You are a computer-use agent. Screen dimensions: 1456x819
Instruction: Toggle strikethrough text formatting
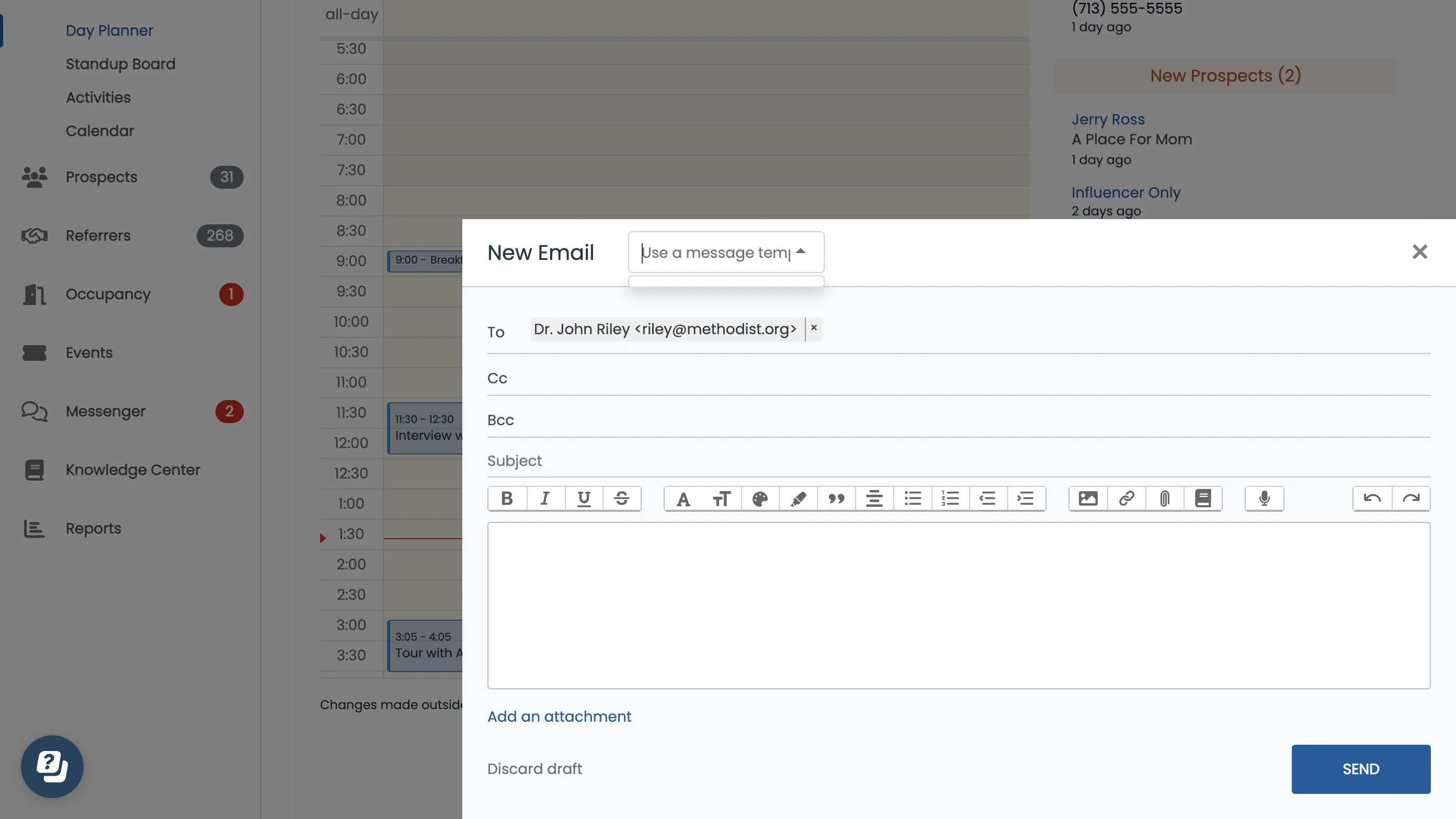pos(621,498)
